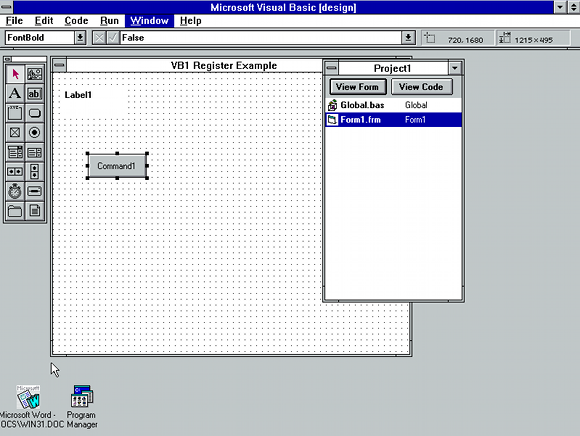Select the Label1 control on the form

[94, 101]
